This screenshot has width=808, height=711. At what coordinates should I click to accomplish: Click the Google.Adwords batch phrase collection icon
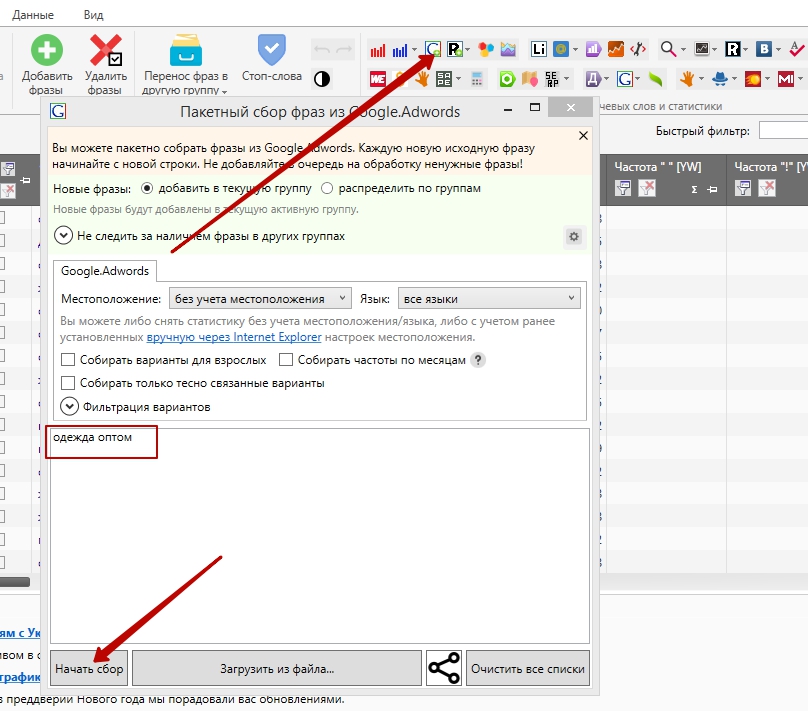(433, 49)
